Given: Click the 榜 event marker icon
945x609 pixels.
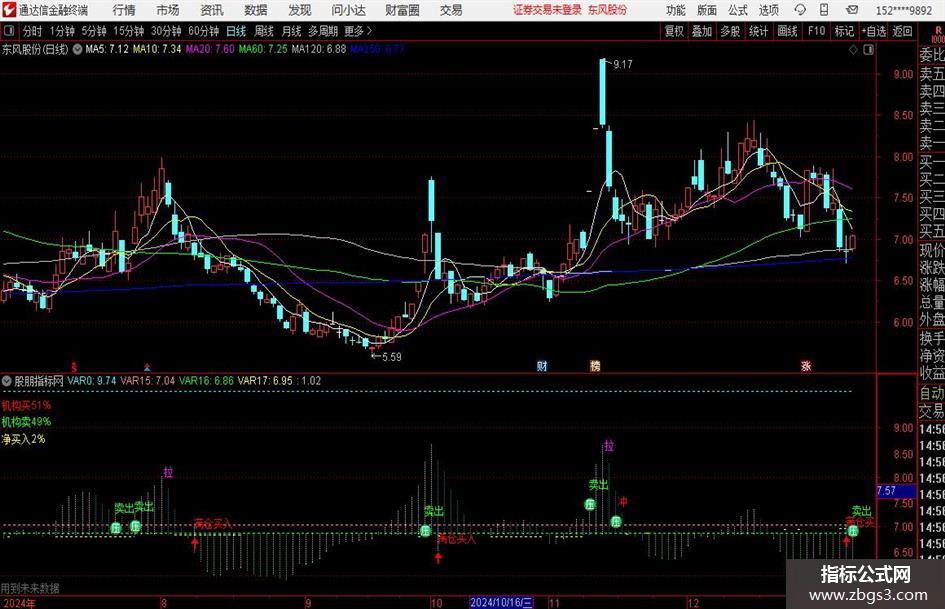Looking at the screenshot, I should (595, 366).
